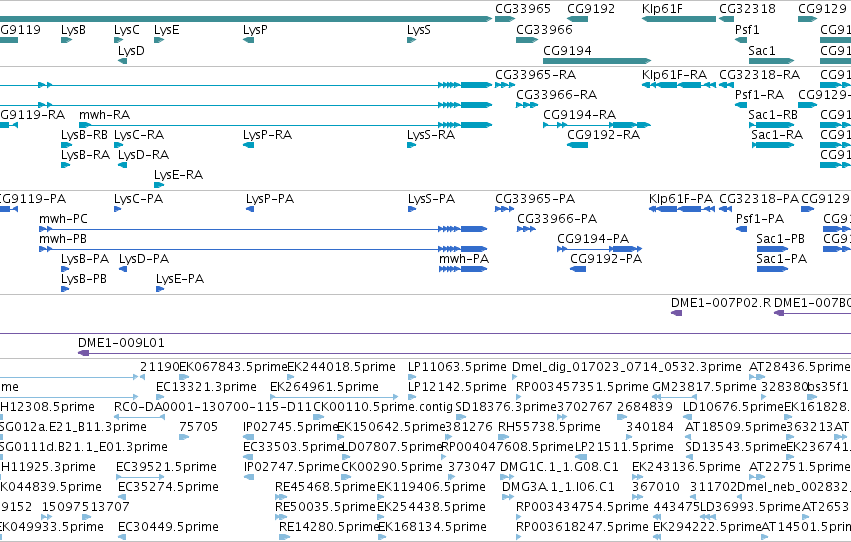This screenshot has height=542, width=851.
Task: Click the mwh-PB protein label
Action: [62, 239]
